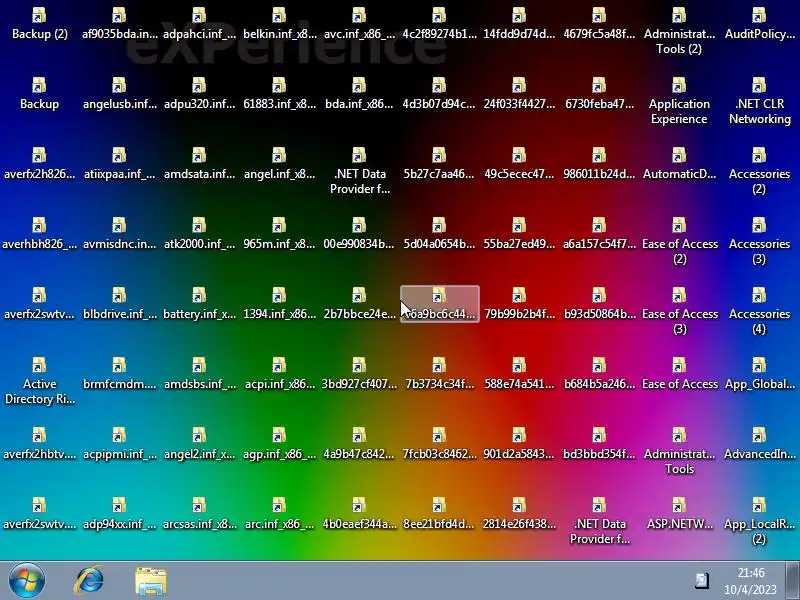Select the brmfcmdm shortcut
This screenshot has width=800, height=600.
point(119,373)
